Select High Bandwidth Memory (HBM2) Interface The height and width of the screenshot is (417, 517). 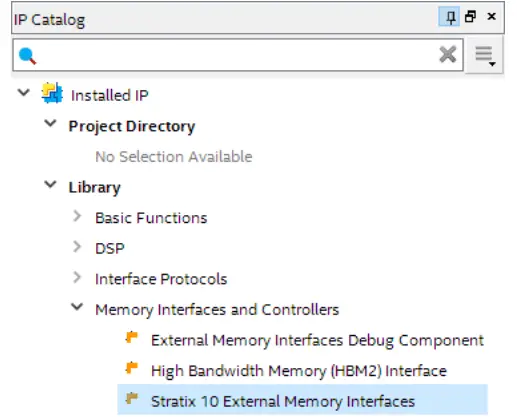[299, 371]
